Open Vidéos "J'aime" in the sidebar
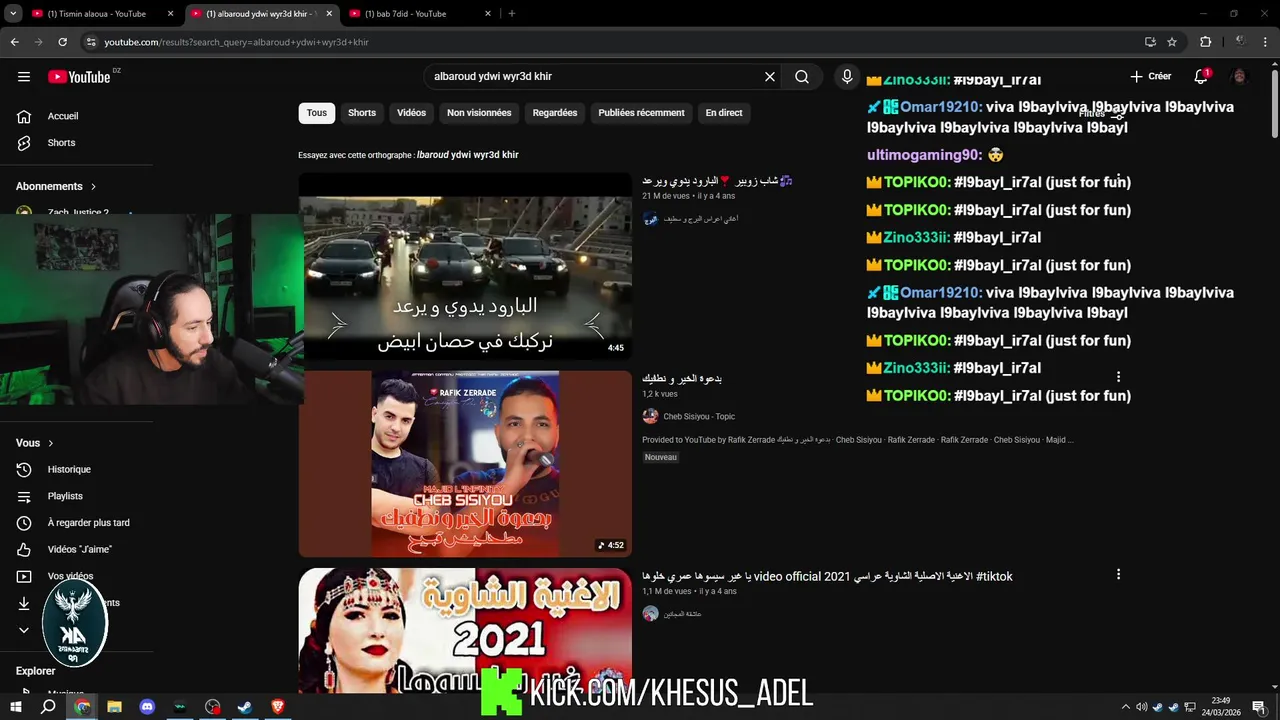This screenshot has height=720, width=1280. click(79, 550)
